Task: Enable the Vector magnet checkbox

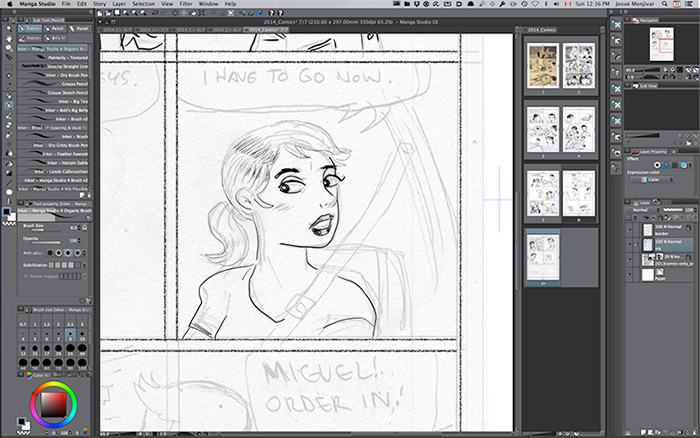Action: (x=25, y=276)
